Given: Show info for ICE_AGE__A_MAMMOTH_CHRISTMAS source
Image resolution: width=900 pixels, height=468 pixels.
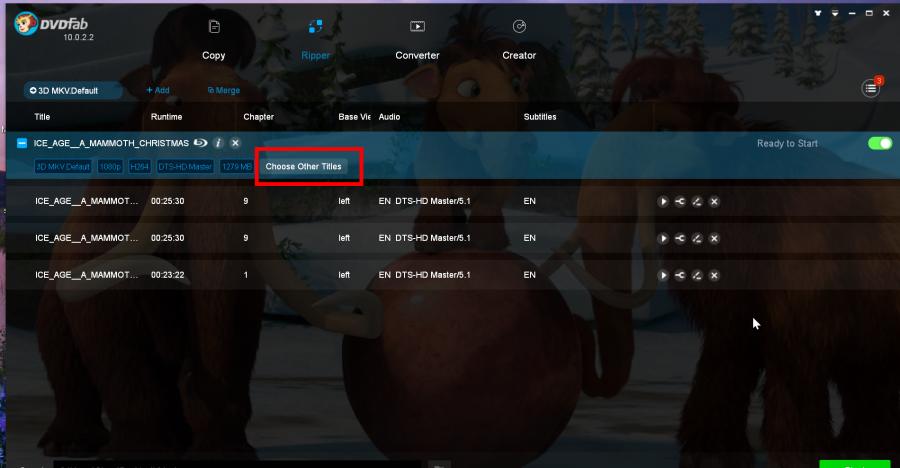Looking at the screenshot, I should point(218,143).
